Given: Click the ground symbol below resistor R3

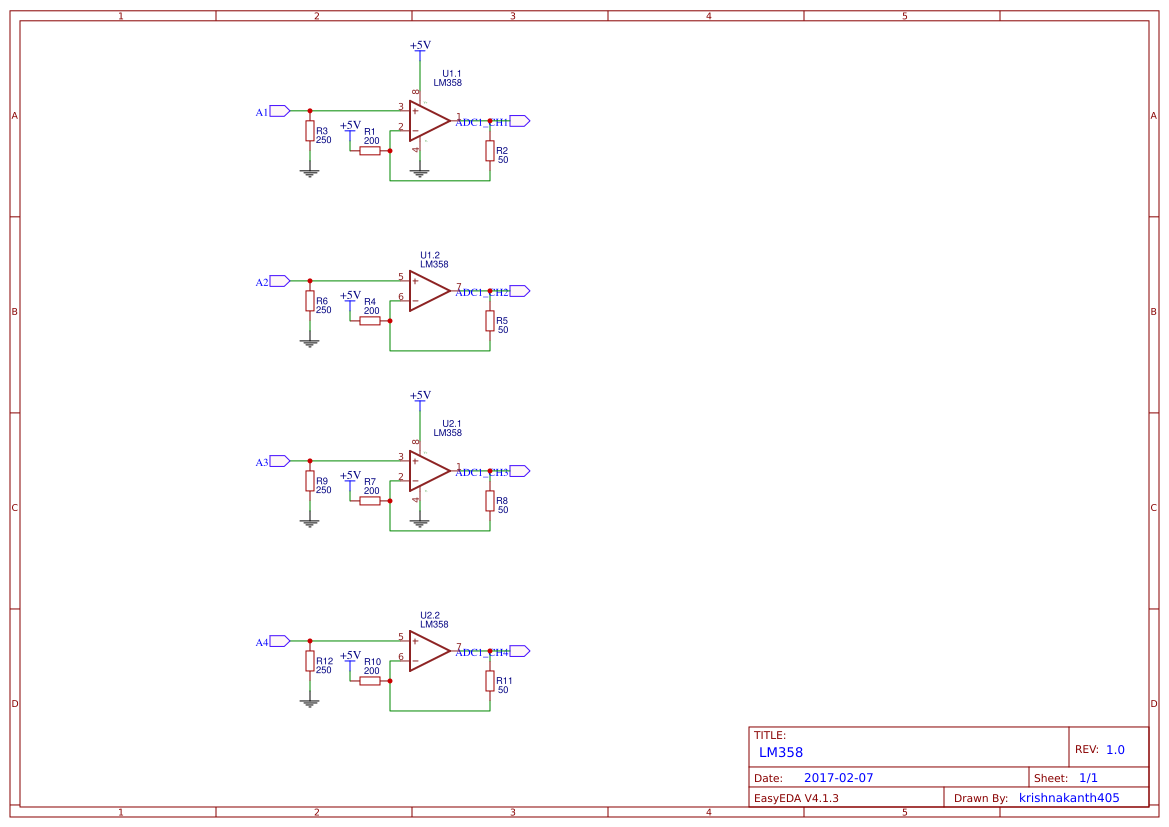Looking at the screenshot, I should (x=309, y=172).
